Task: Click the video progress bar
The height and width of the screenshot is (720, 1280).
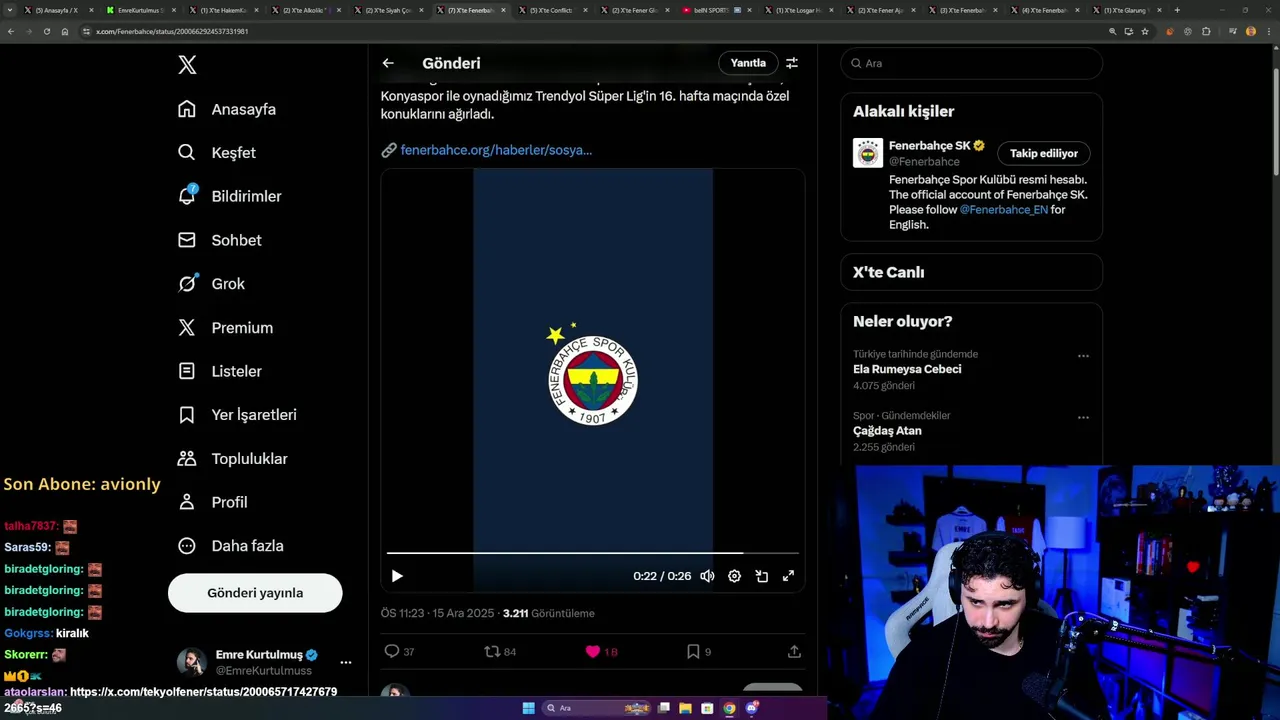Action: pos(592,552)
